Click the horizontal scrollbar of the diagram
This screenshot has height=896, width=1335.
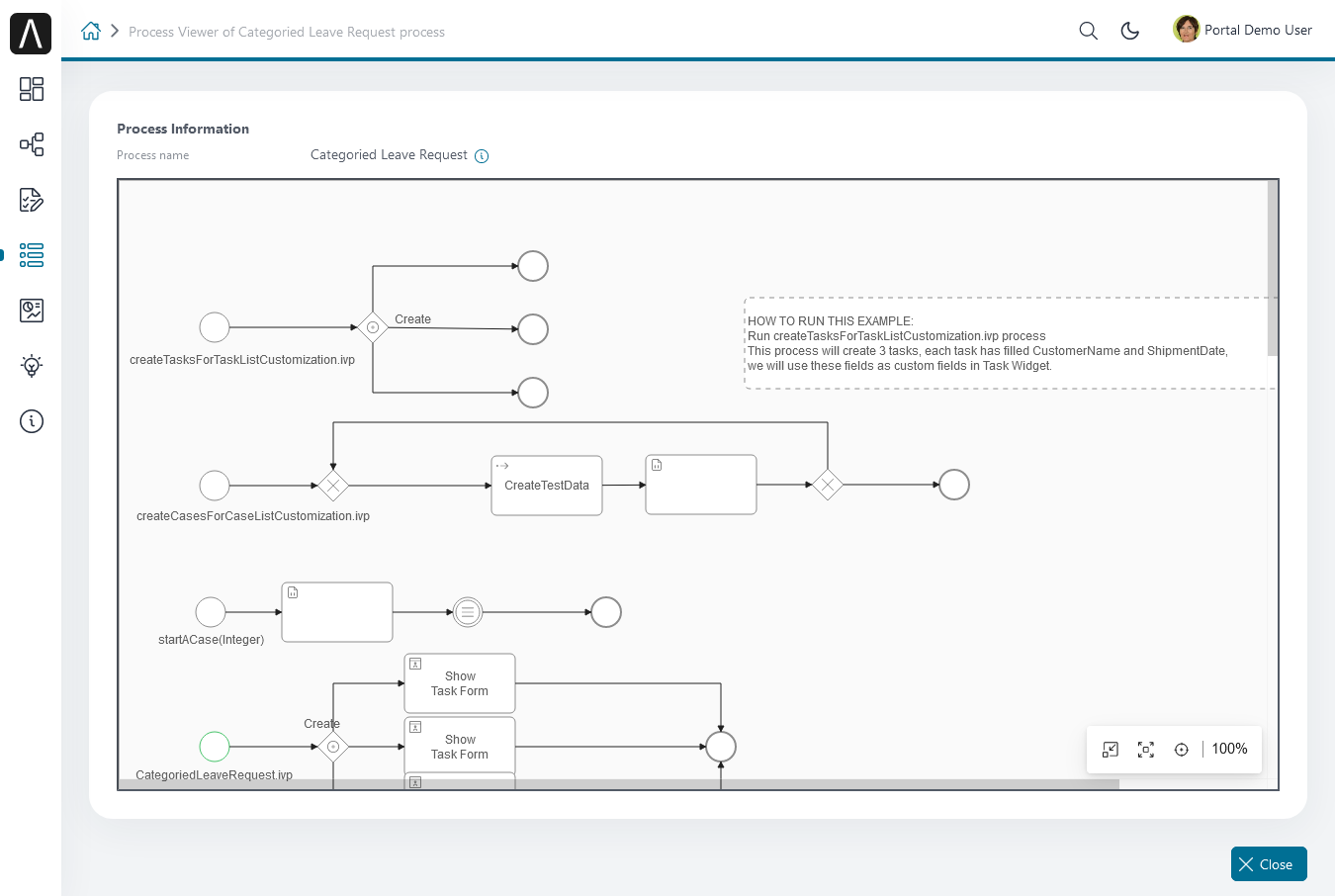[x=619, y=784]
